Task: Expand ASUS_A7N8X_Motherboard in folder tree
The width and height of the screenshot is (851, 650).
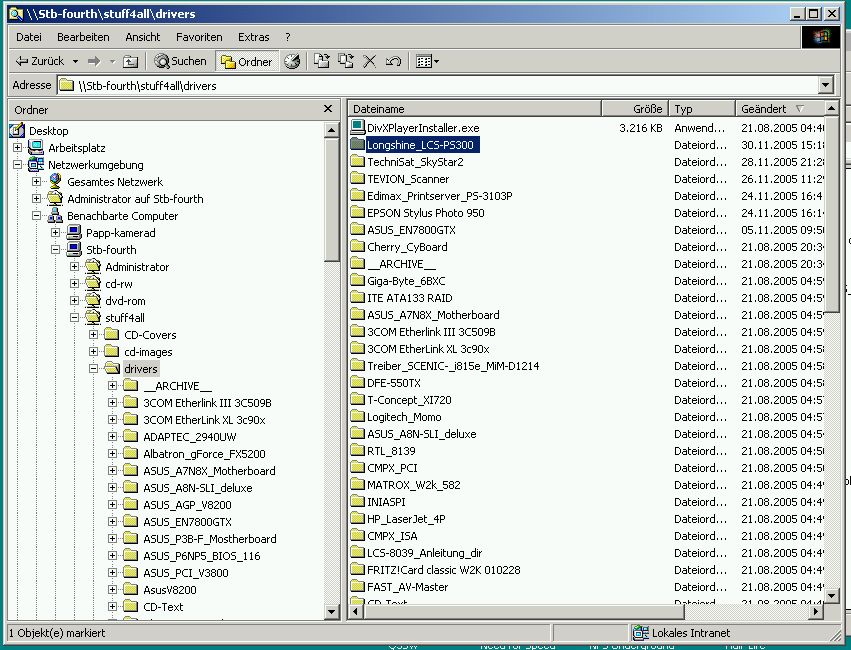Action: 113,471
